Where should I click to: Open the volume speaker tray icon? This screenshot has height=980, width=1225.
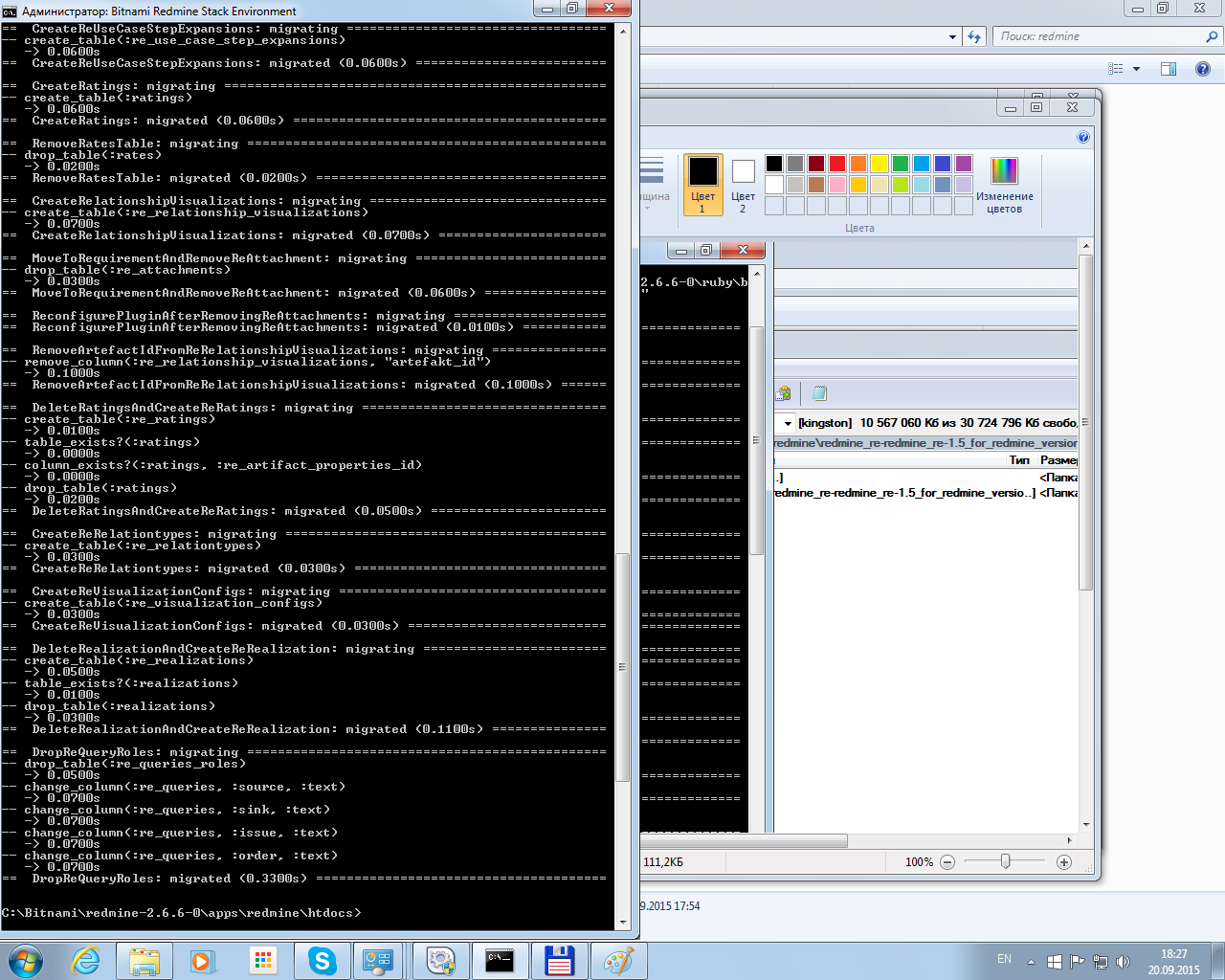(x=1123, y=962)
